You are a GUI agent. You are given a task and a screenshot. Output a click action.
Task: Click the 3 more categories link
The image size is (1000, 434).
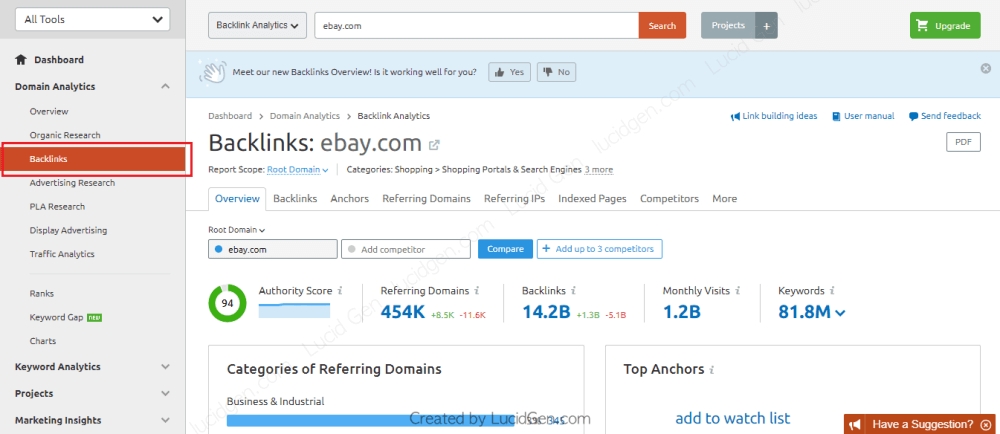coord(599,170)
